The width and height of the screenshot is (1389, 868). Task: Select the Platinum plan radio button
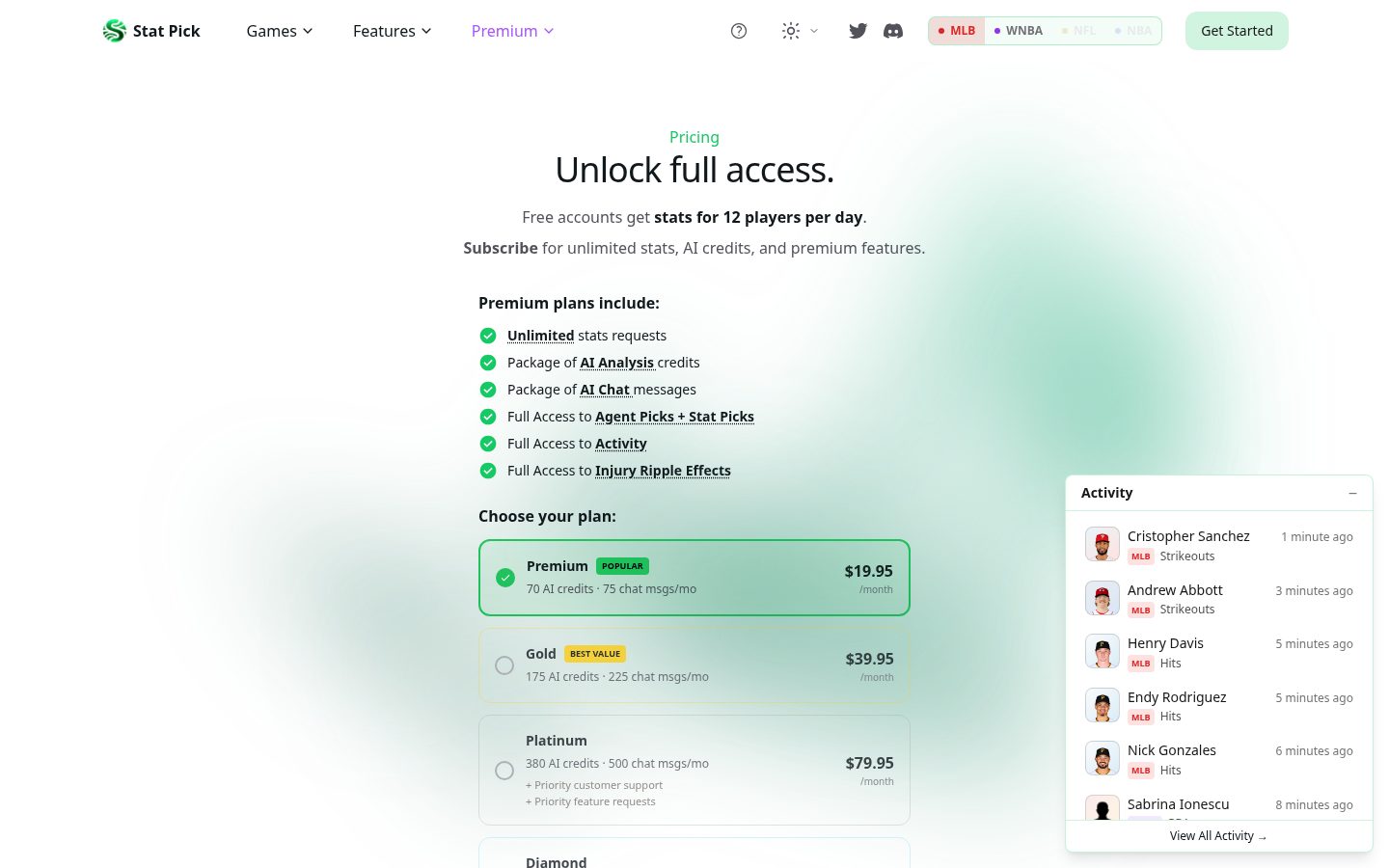504,771
